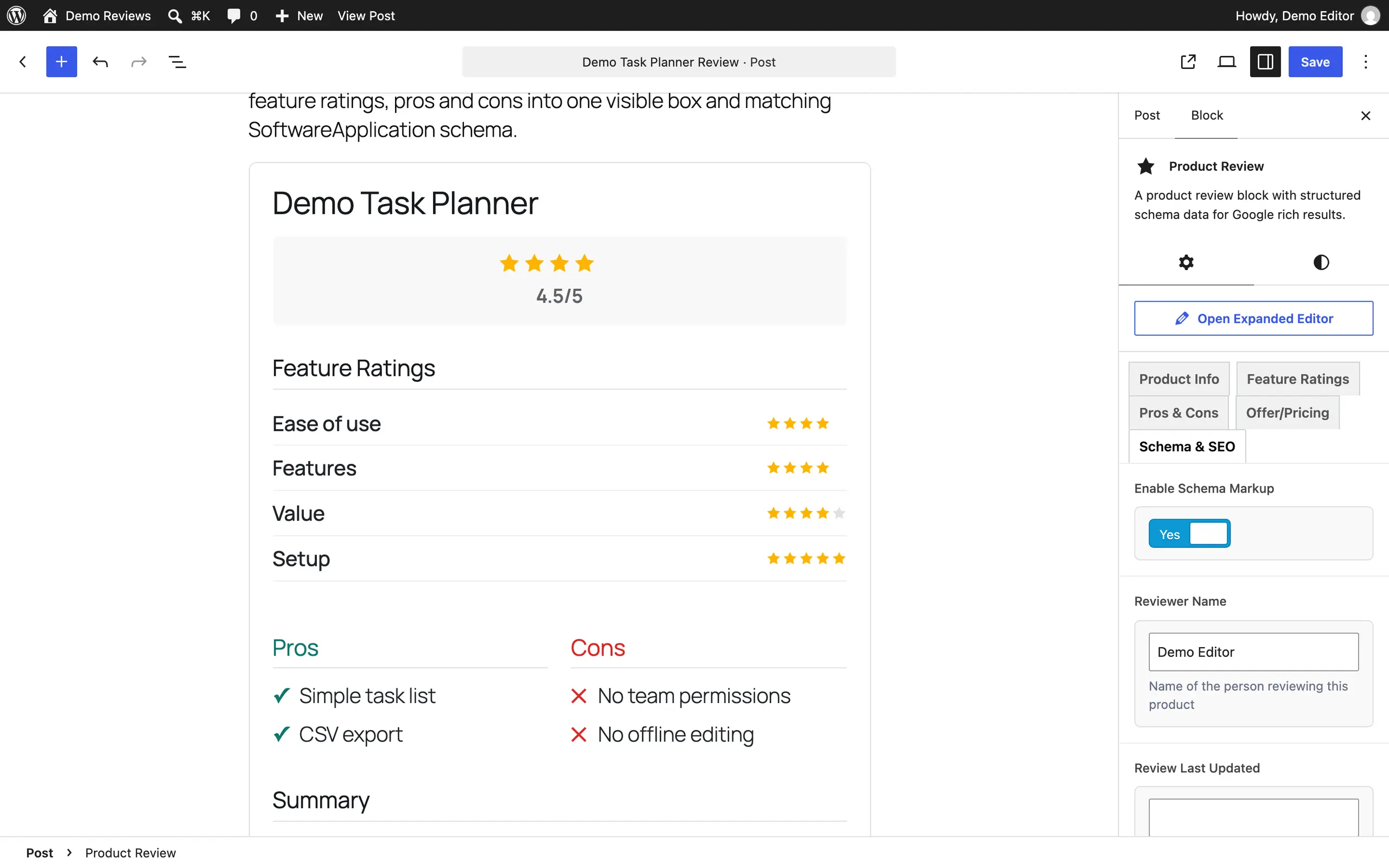Open the device preview laptop icon

1227,61
